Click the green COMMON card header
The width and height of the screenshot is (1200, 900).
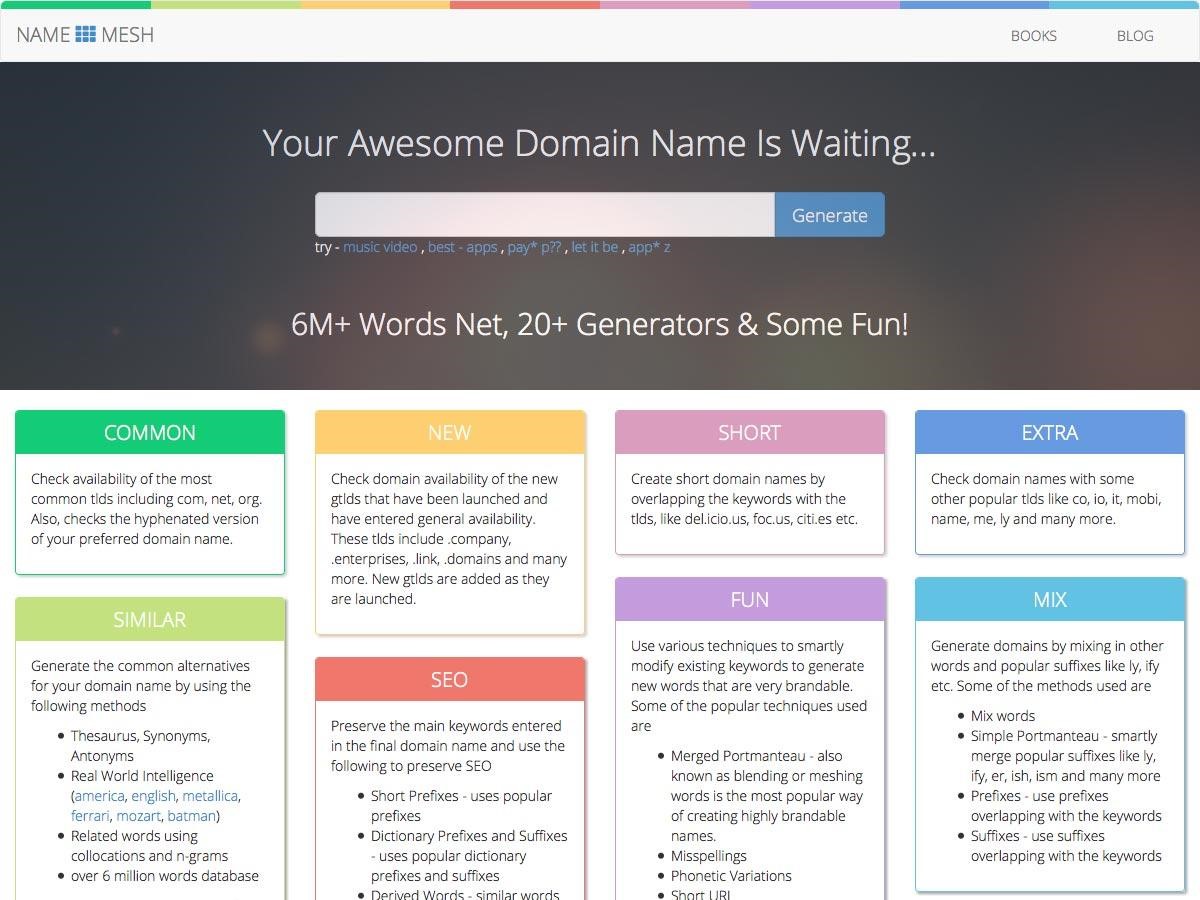[x=150, y=433]
